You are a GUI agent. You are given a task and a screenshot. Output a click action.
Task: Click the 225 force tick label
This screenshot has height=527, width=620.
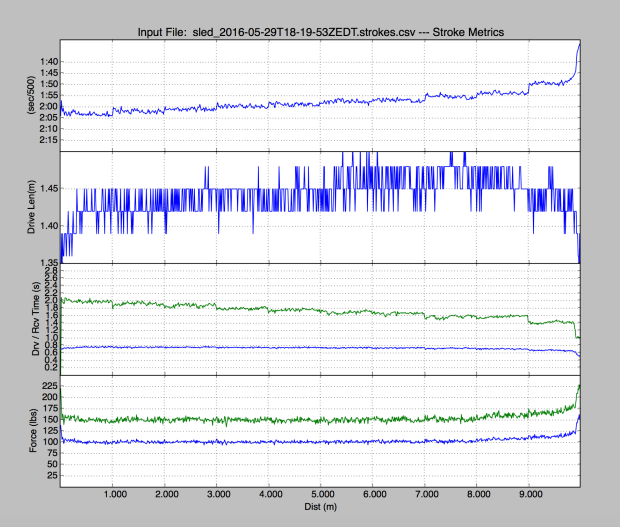click(x=47, y=384)
